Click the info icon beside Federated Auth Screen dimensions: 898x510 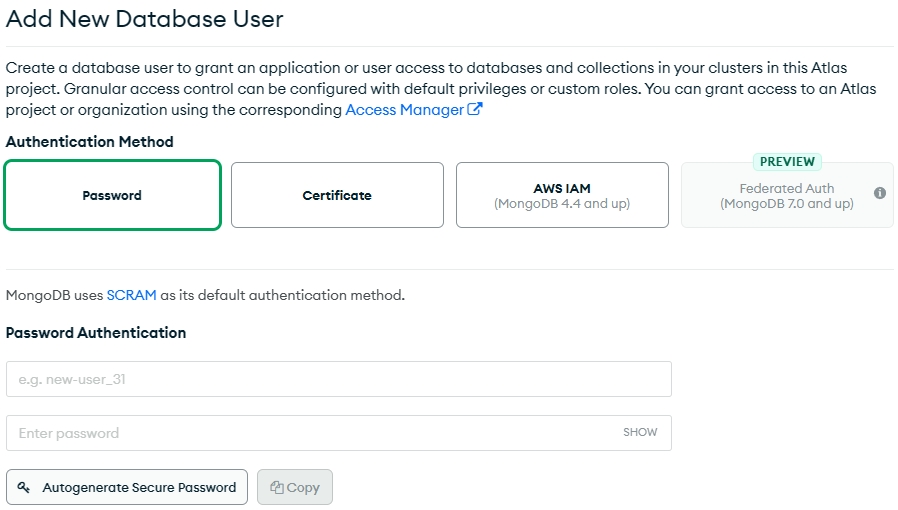[880, 193]
